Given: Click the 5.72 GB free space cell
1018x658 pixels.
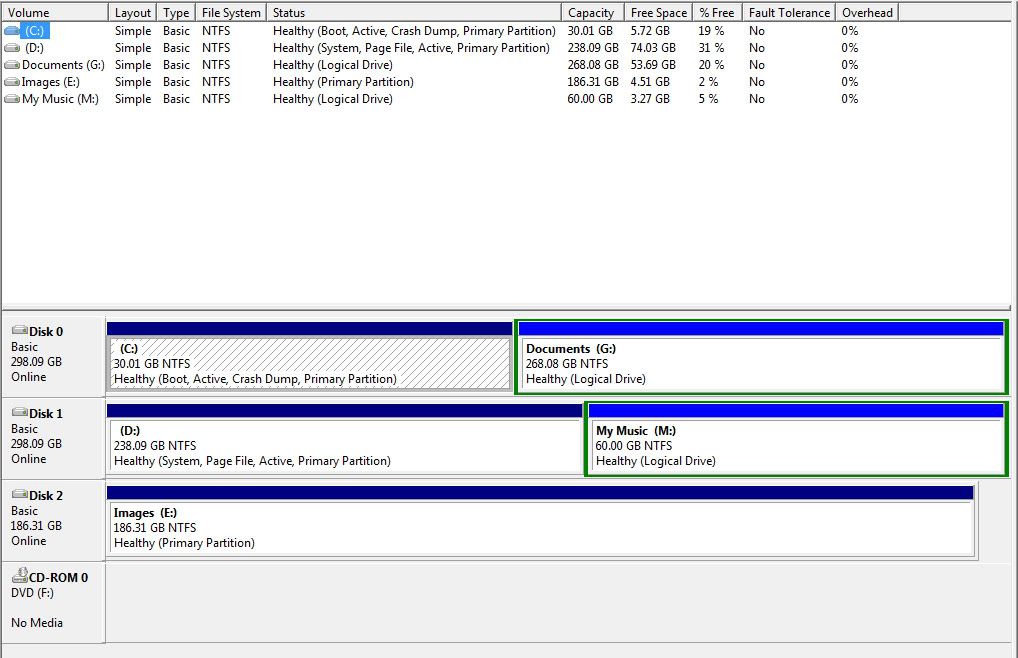Looking at the screenshot, I should point(650,30).
